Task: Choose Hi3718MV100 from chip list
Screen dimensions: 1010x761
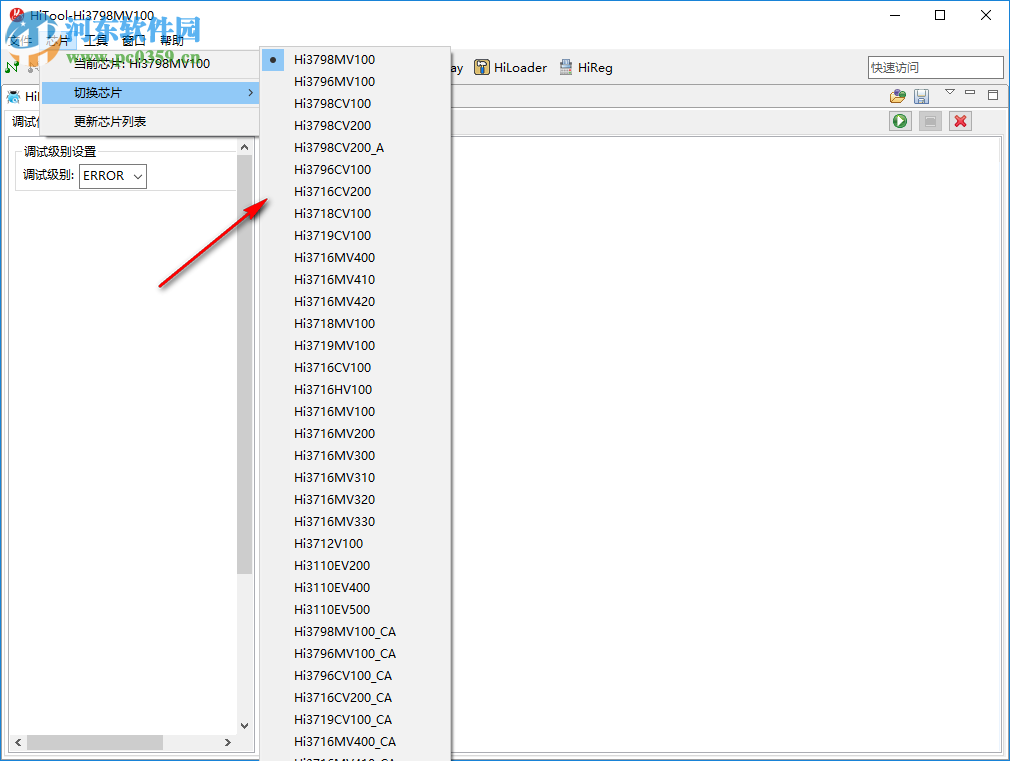Action: pos(355,323)
